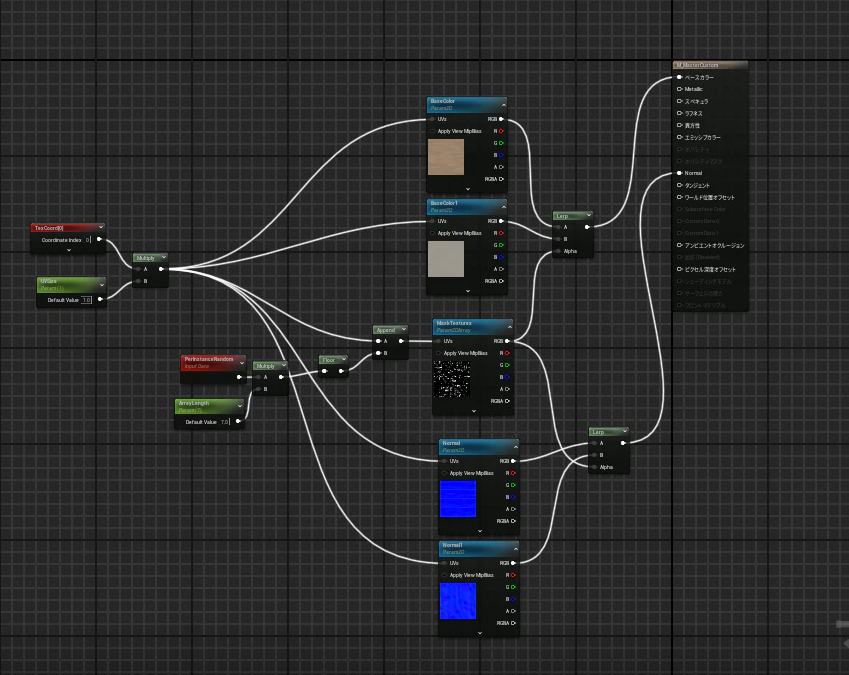This screenshot has height=675, width=849.
Task: Click the エミッシブカラー input pin
Action: [679, 137]
